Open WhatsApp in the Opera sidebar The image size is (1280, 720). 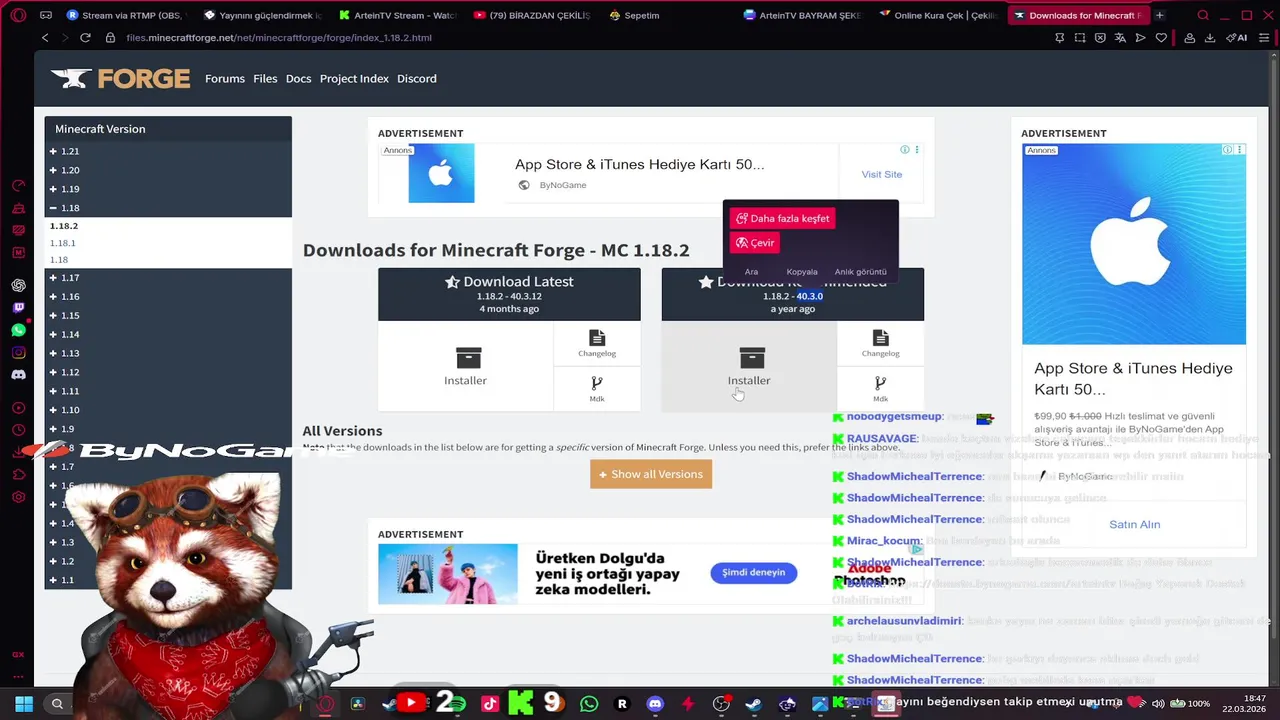click(18, 330)
